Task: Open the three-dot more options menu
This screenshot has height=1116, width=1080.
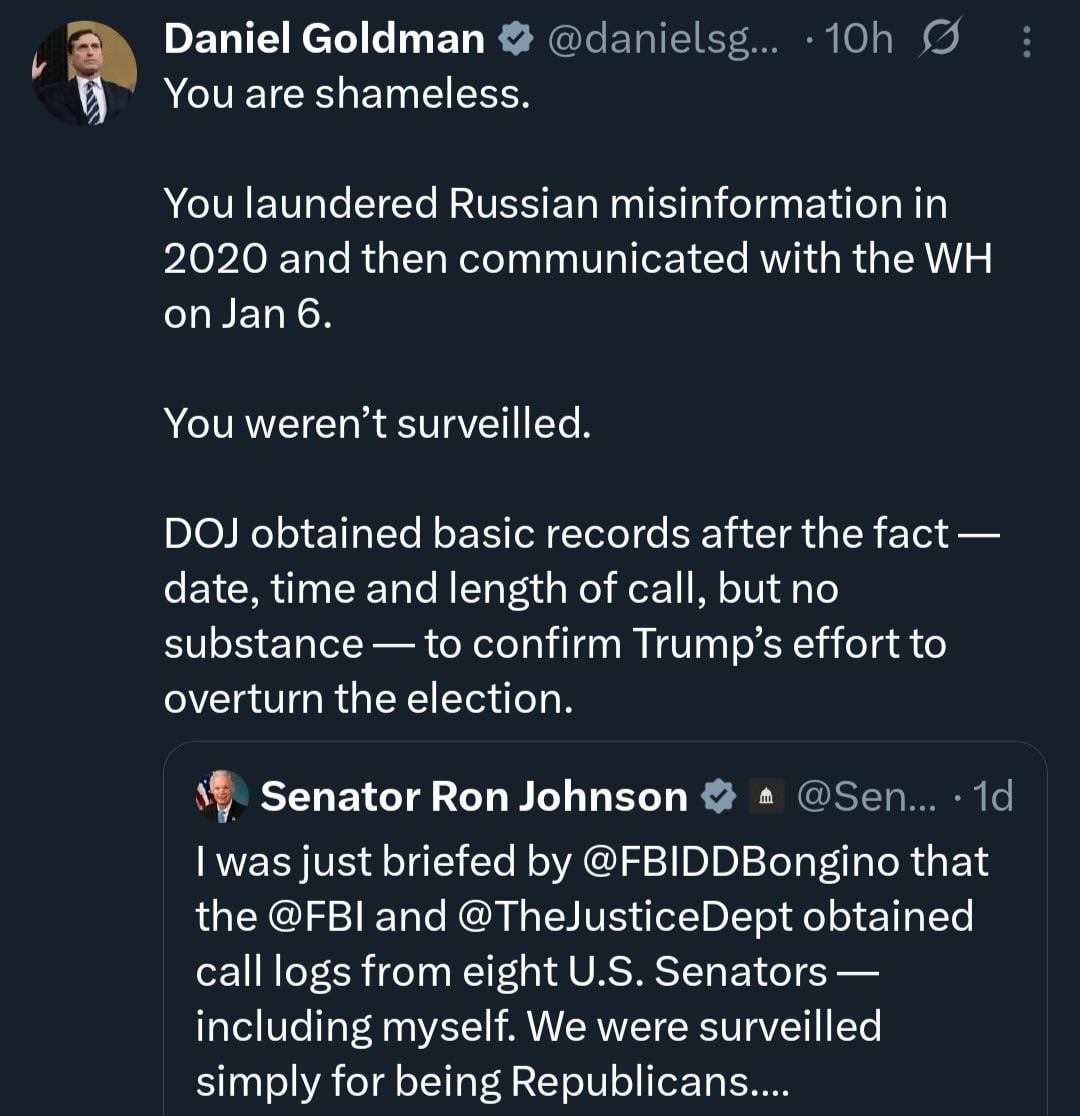Action: click(x=1025, y=40)
